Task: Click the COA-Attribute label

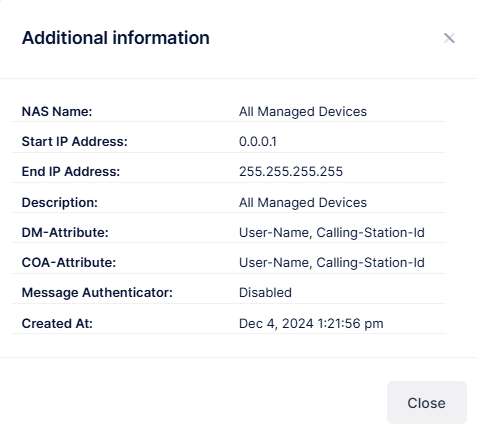Action: pos(69,262)
